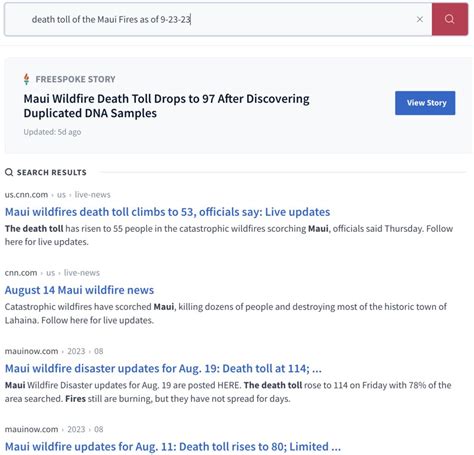Open the 'August 14 Maui wildfire news' link
The image size is (474, 455).
tap(79, 290)
